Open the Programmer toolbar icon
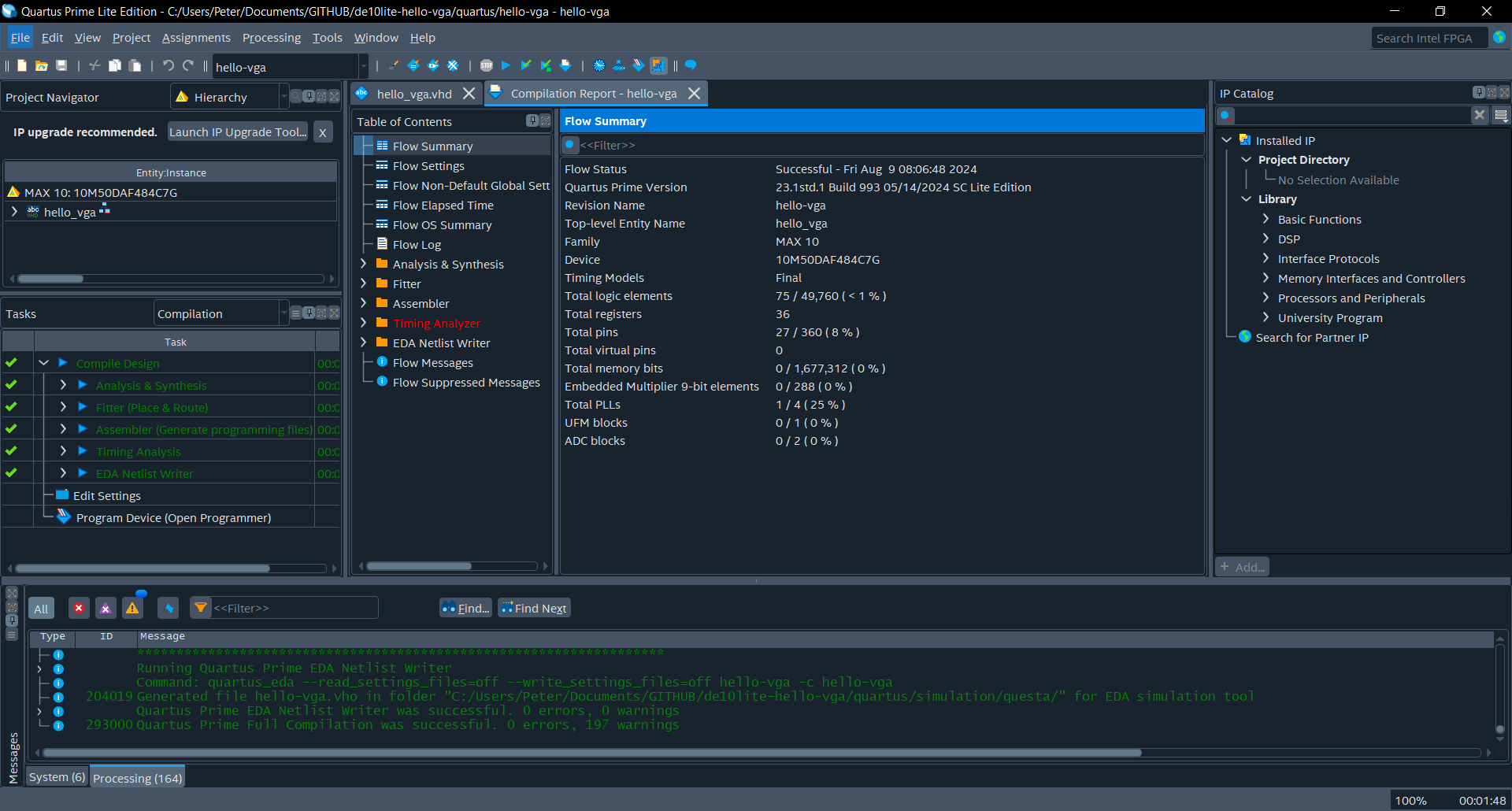Screen dimensions: 1512x811 [639, 66]
